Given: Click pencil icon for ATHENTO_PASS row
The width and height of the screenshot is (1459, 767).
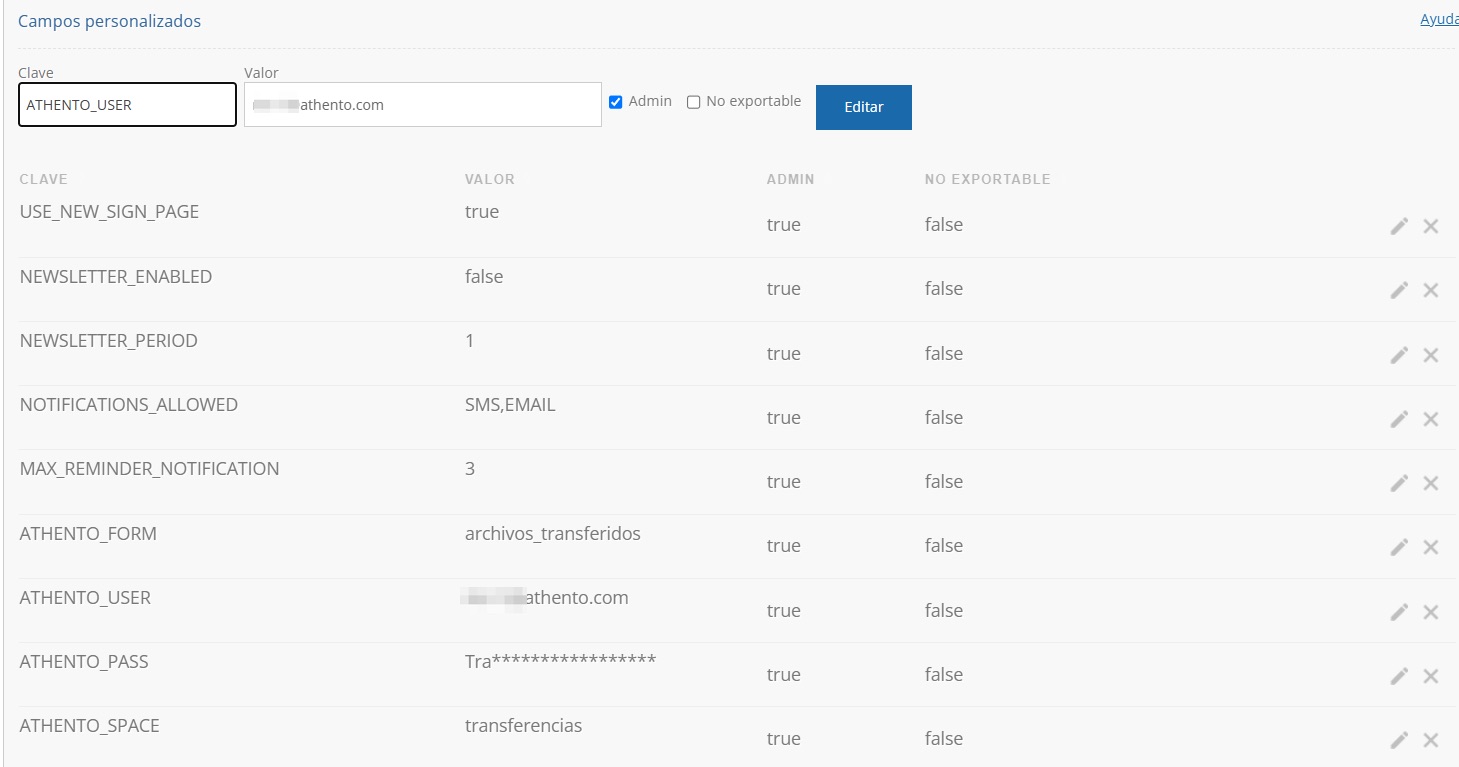Looking at the screenshot, I should 1399,676.
